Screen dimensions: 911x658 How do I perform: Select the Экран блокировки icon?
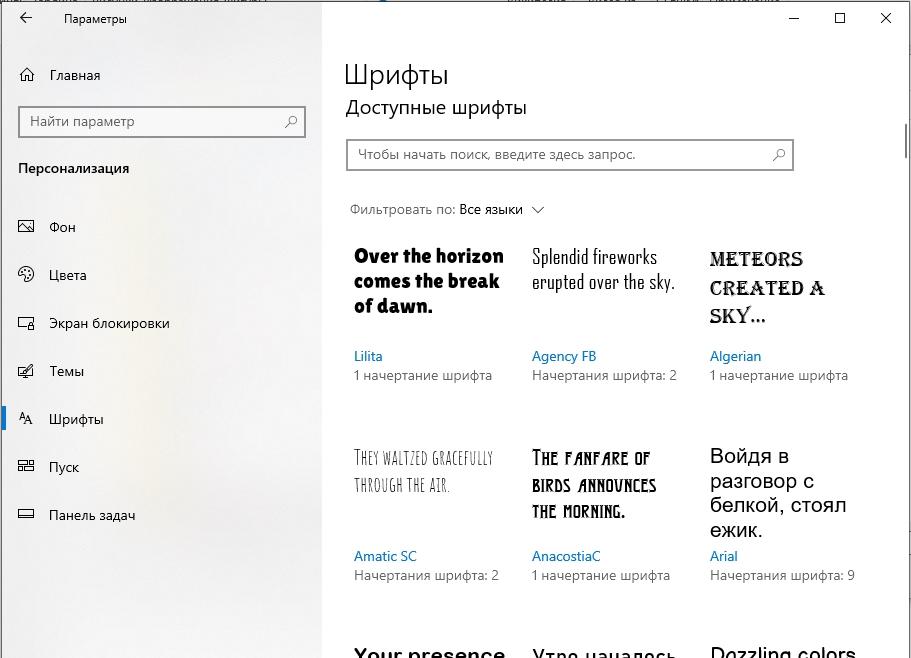tap(26, 323)
